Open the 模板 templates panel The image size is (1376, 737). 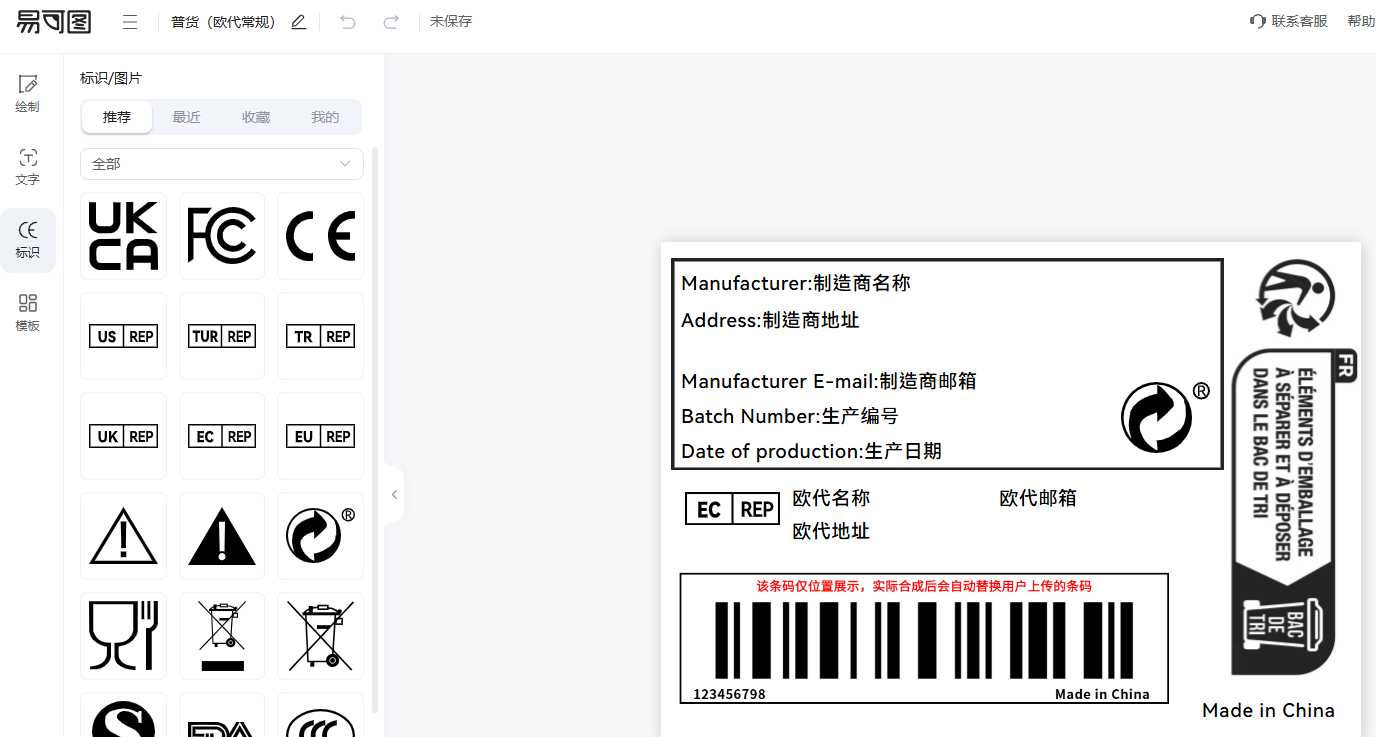[28, 313]
